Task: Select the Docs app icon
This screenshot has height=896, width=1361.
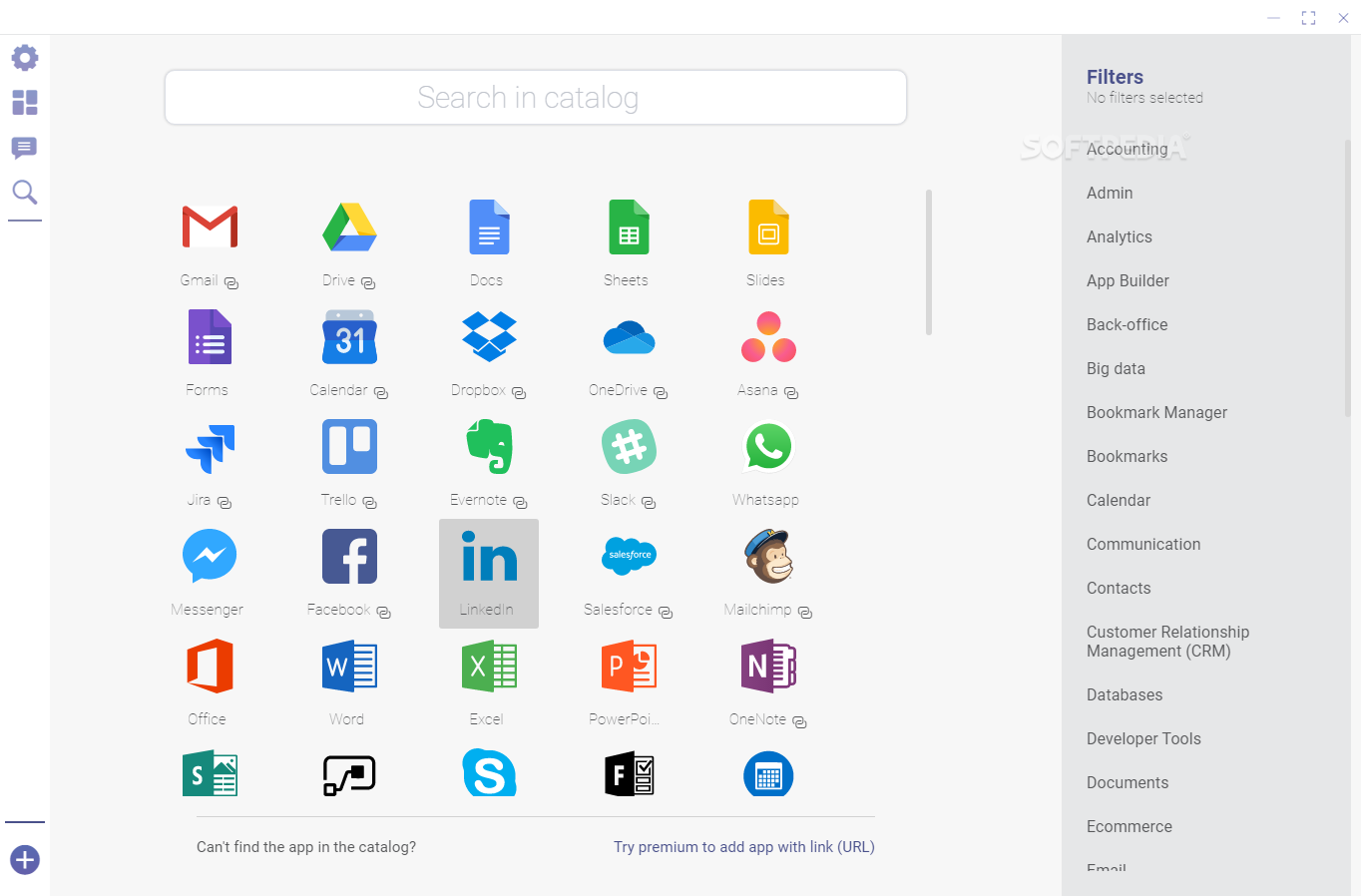Action: 489,227
